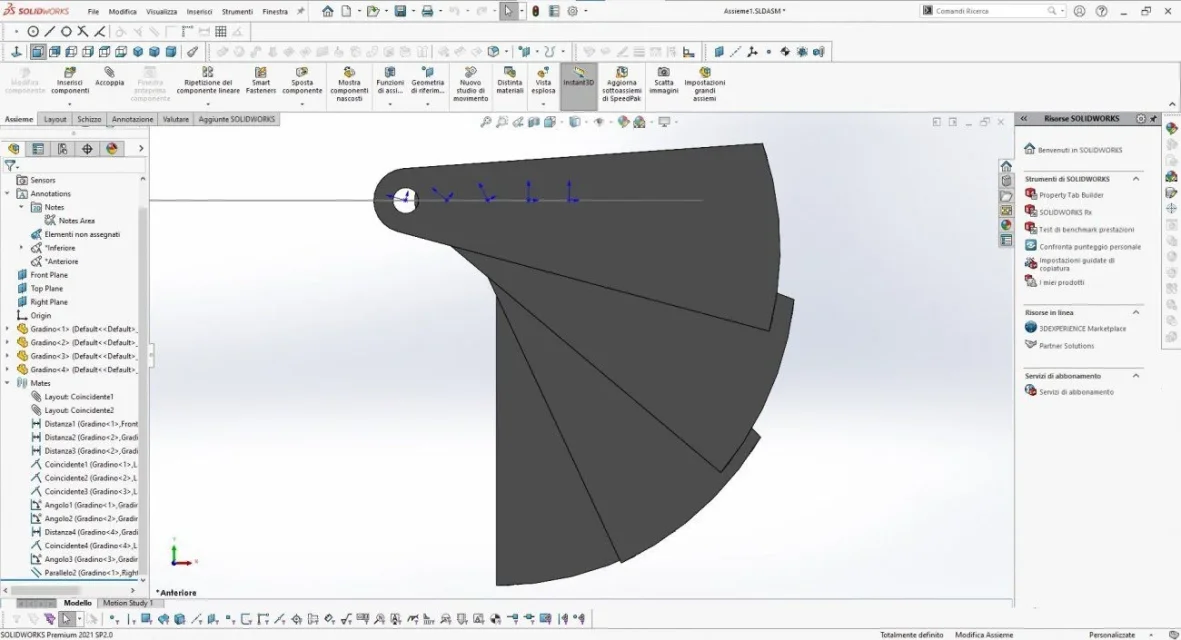Image resolution: width=1181 pixels, height=640 pixels.
Task: Pin the menu bar with the pushpin
Action: 301,11
